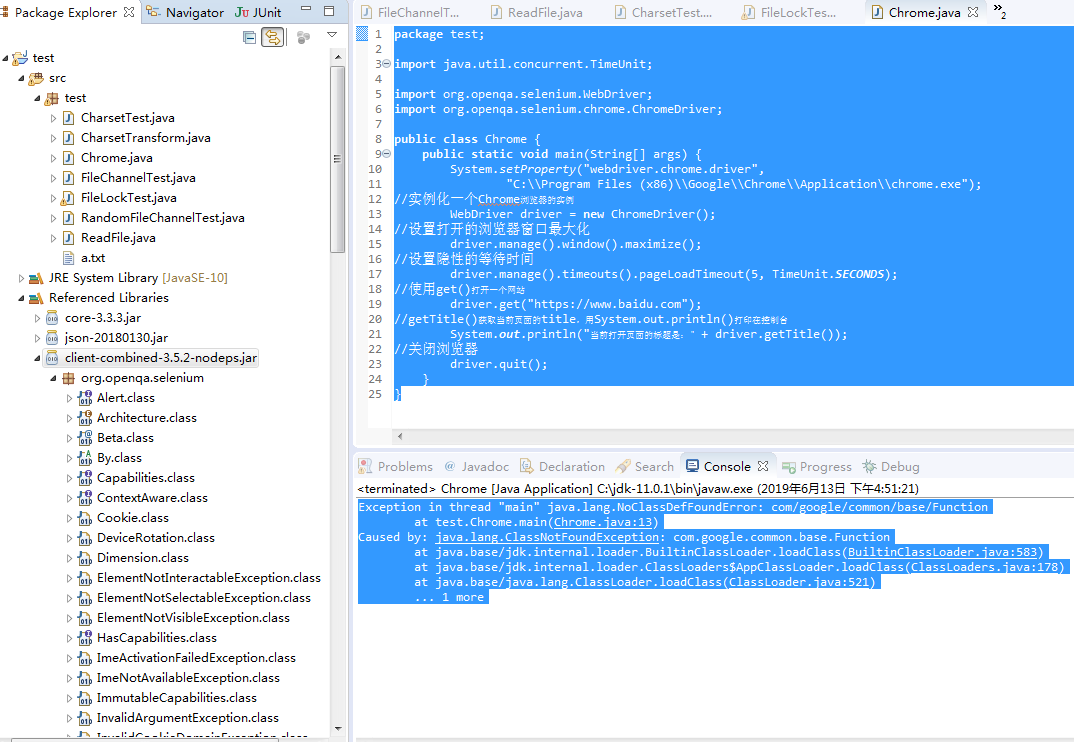Open the ReadFile.java editor tab
The width and height of the screenshot is (1074, 742).
[x=537, y=12]
